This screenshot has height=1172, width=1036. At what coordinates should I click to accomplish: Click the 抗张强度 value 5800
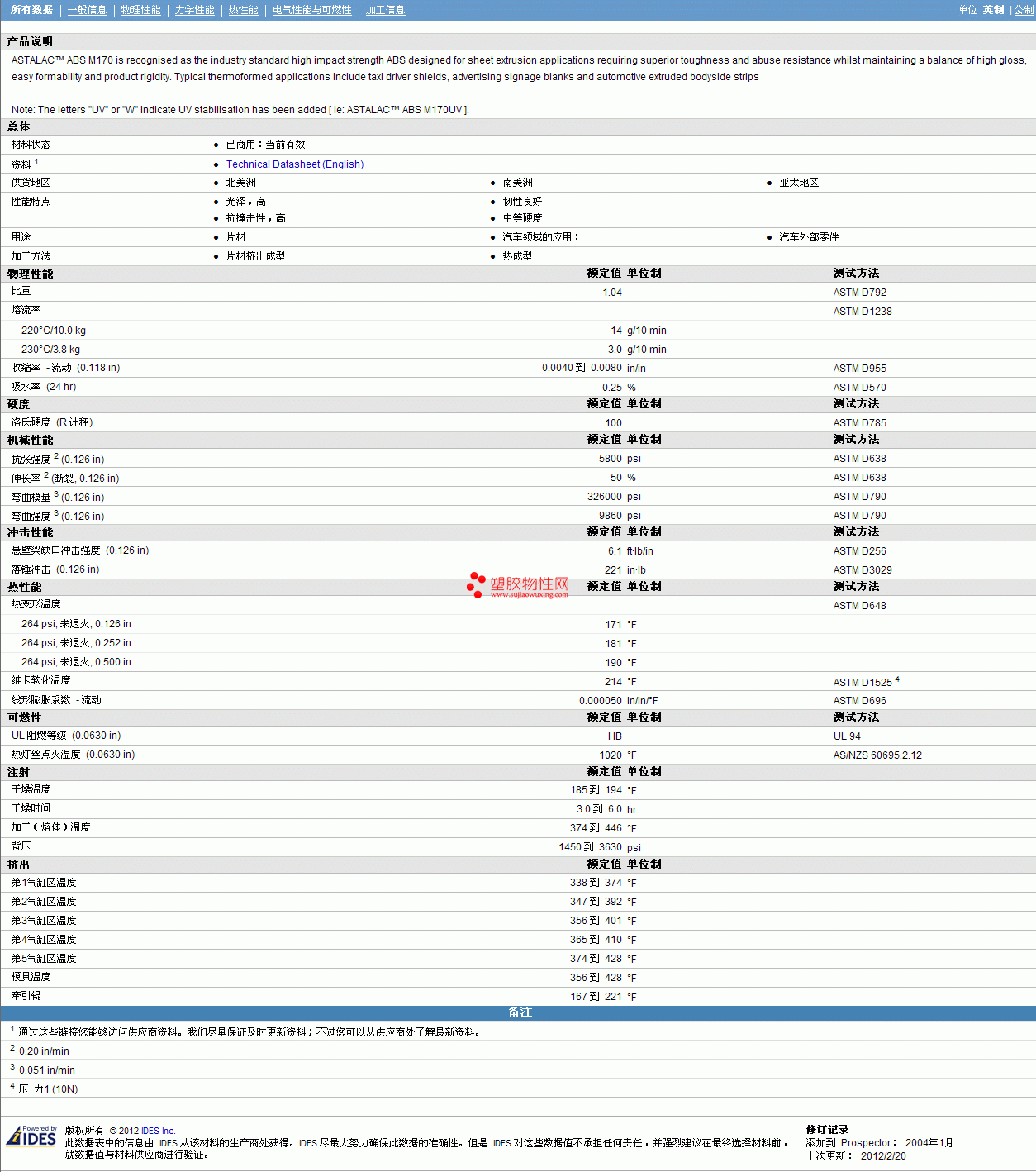click(611, 459)
